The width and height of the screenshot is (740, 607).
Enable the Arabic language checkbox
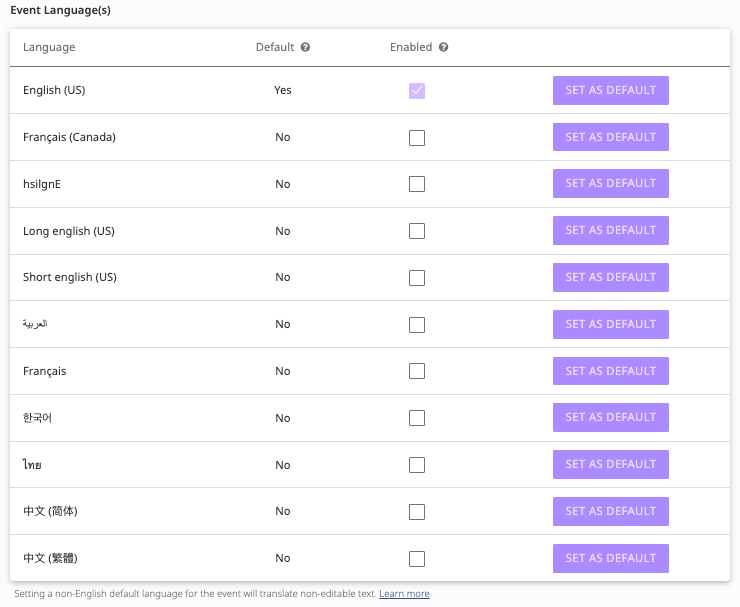coord(417,325)
